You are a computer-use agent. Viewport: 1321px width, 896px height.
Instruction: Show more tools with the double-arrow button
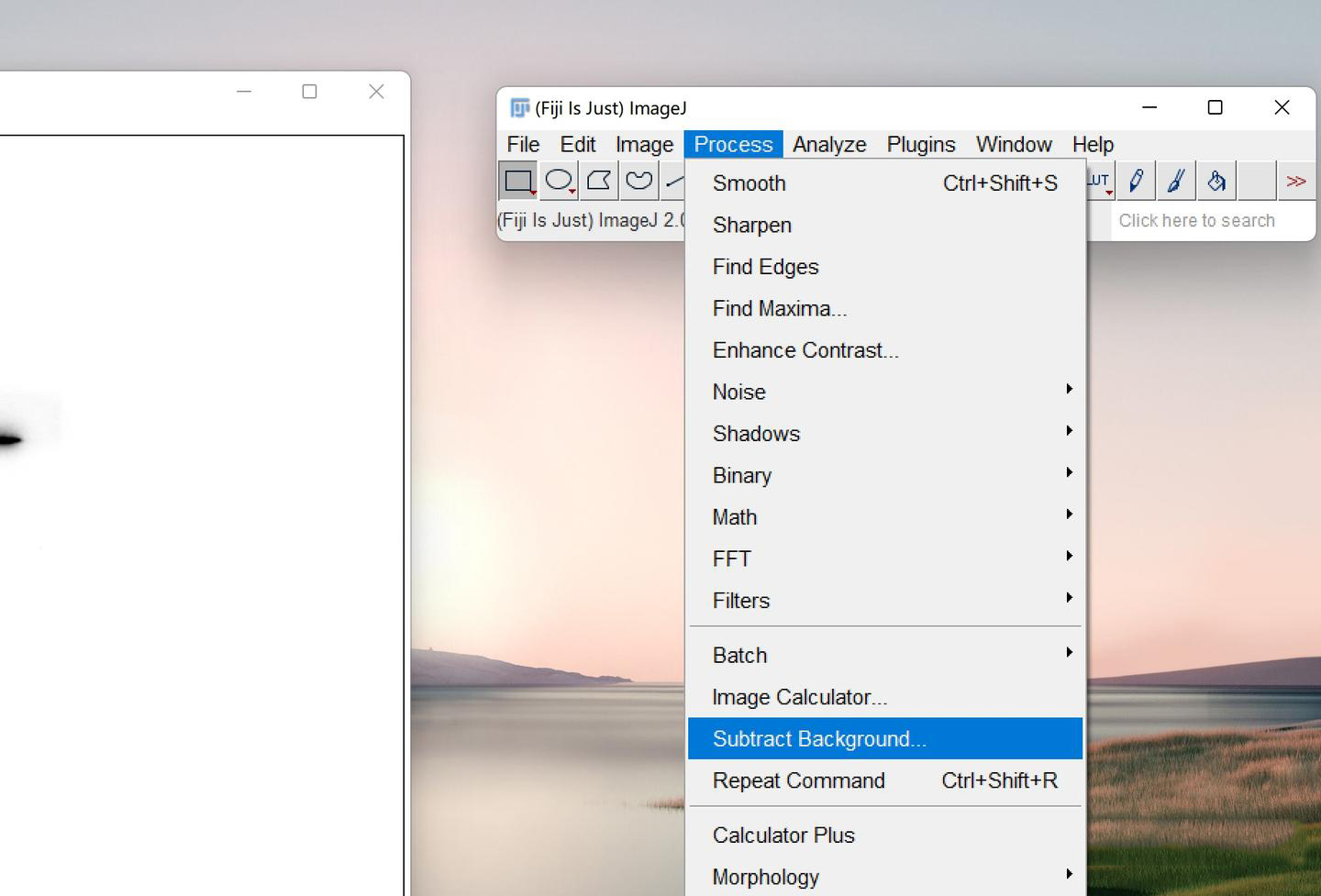point(1295,181)
